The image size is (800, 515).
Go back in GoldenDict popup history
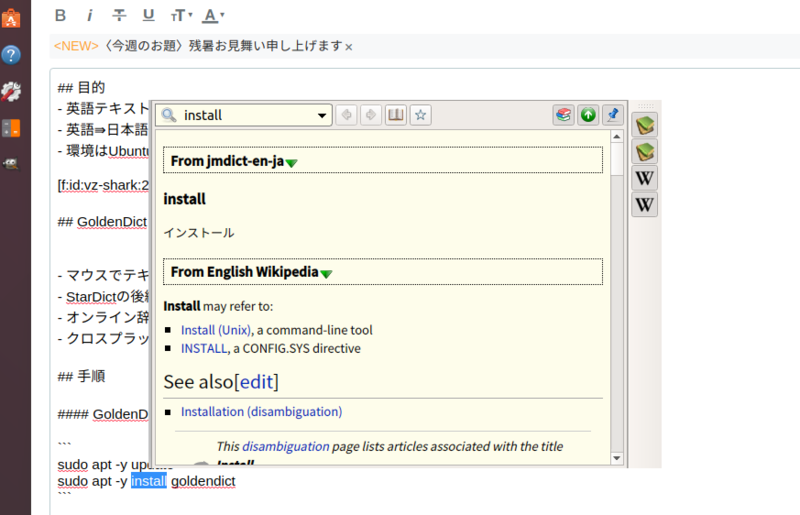(347, 115)
